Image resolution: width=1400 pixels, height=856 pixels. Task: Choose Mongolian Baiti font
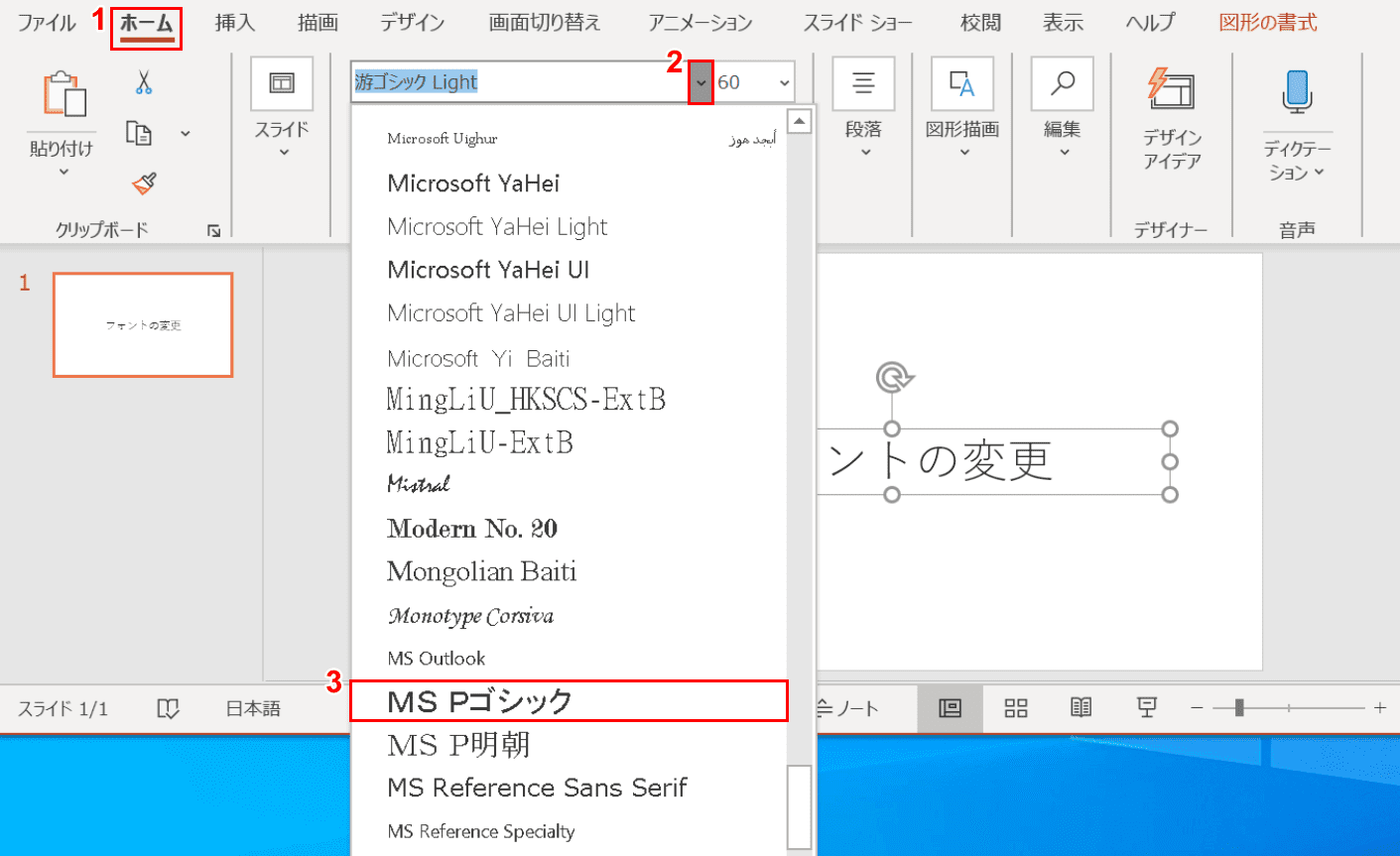569,571
